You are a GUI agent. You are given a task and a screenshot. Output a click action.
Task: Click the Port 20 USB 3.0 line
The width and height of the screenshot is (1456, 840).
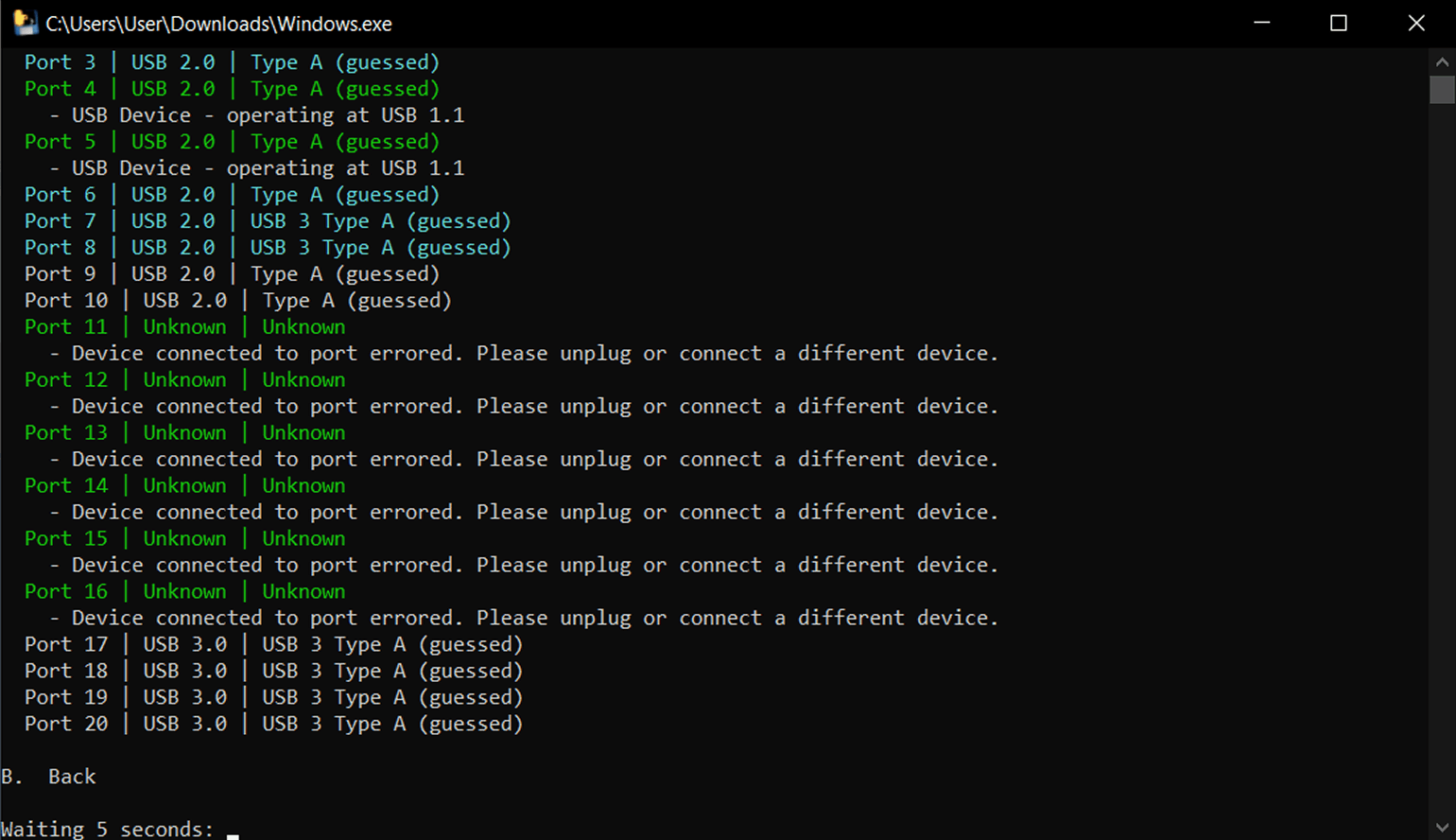coord(273,724)
